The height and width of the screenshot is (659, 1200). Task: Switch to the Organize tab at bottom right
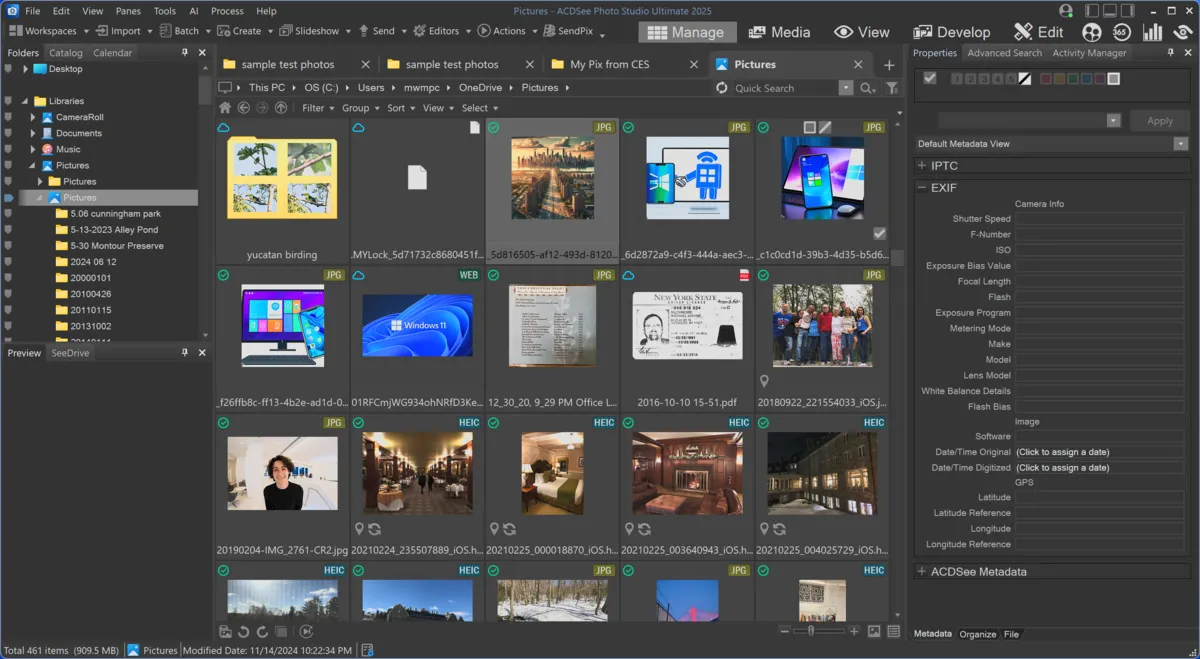coord(978,634)
